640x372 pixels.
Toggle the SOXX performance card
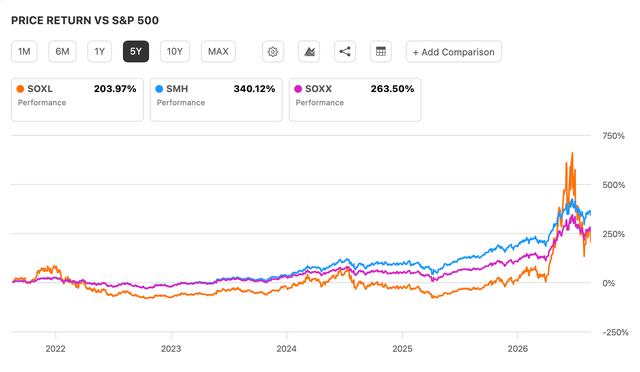(355, 100)
